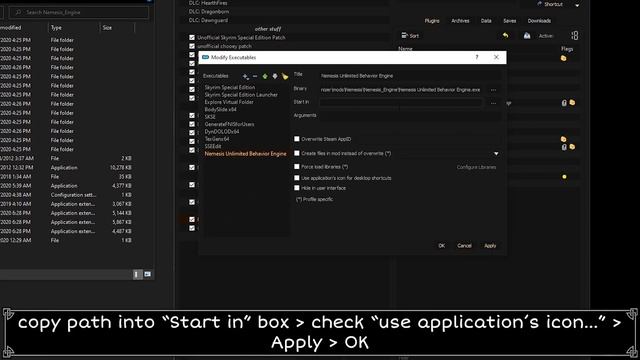640x360 pixels.
Task: Click OK in Modify Executables dialog
Action: coord(441,246)
